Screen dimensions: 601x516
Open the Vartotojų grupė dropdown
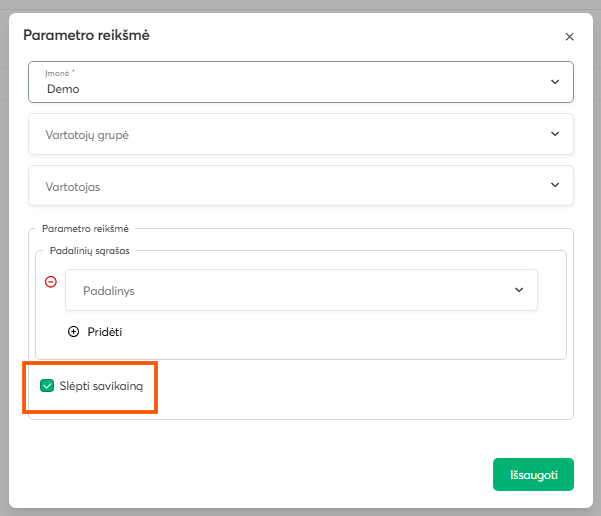pyautogui.click(x=300, y=134)
